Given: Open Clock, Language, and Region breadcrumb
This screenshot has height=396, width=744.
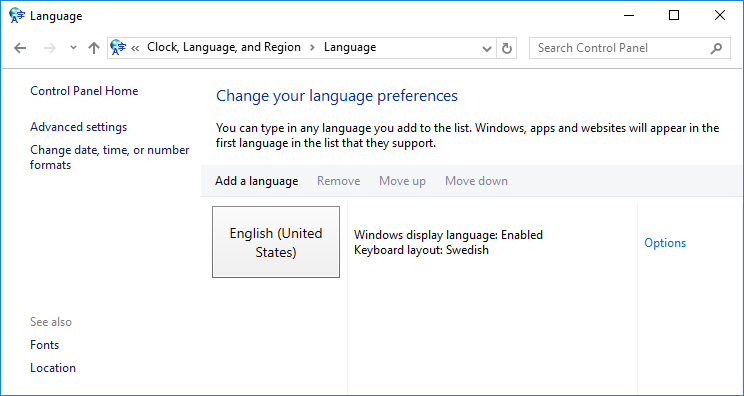Looking at the screenshot, I should pyautogui.click(x=224, y=47).
